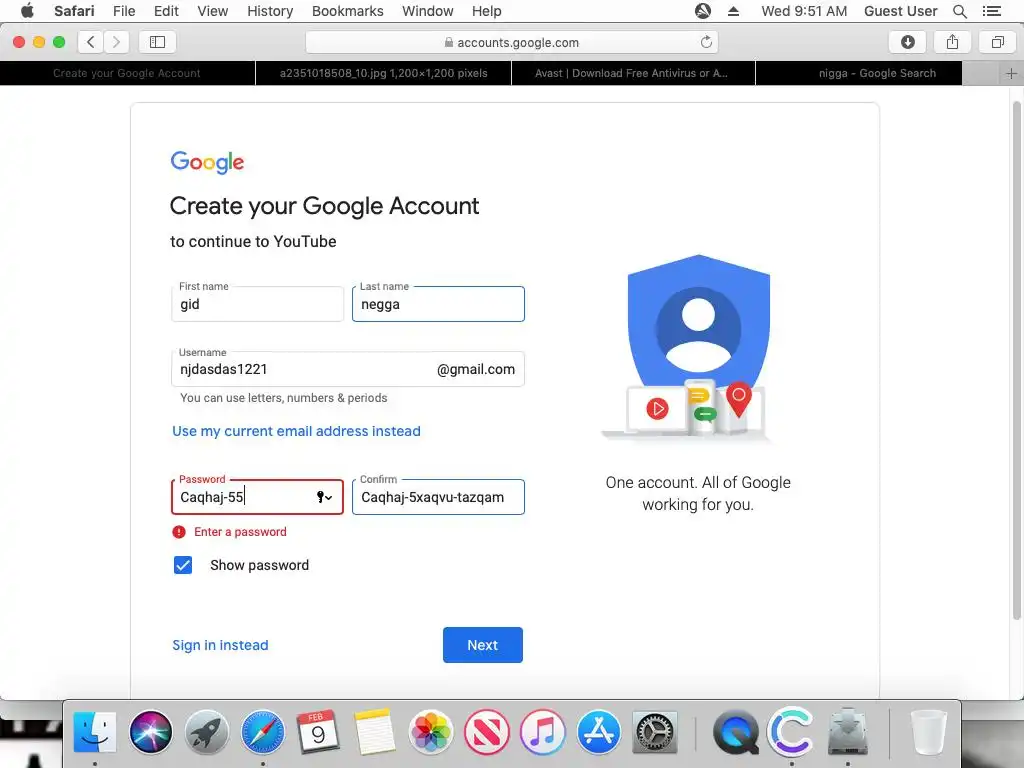The image size is (1024, 768).
Task: Click the Google logo
Action: point(207,162)
